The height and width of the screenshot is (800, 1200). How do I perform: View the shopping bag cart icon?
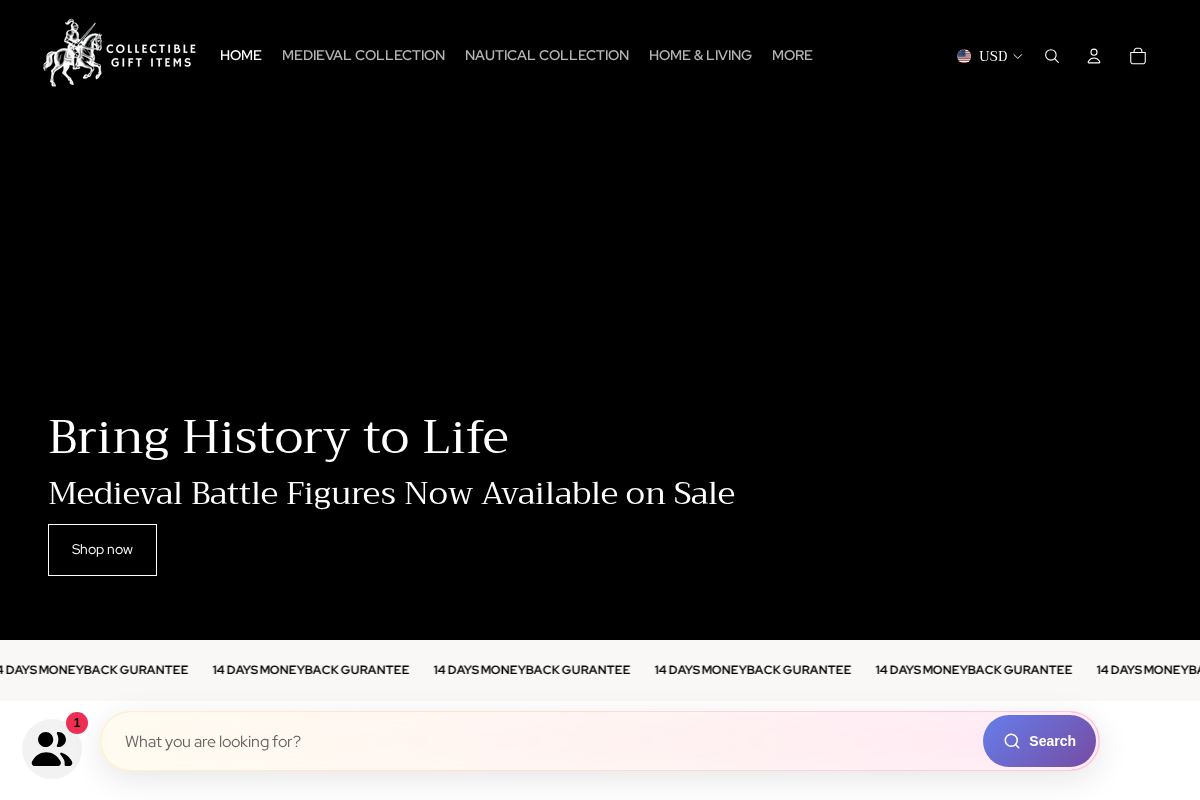click(1137, 56)
